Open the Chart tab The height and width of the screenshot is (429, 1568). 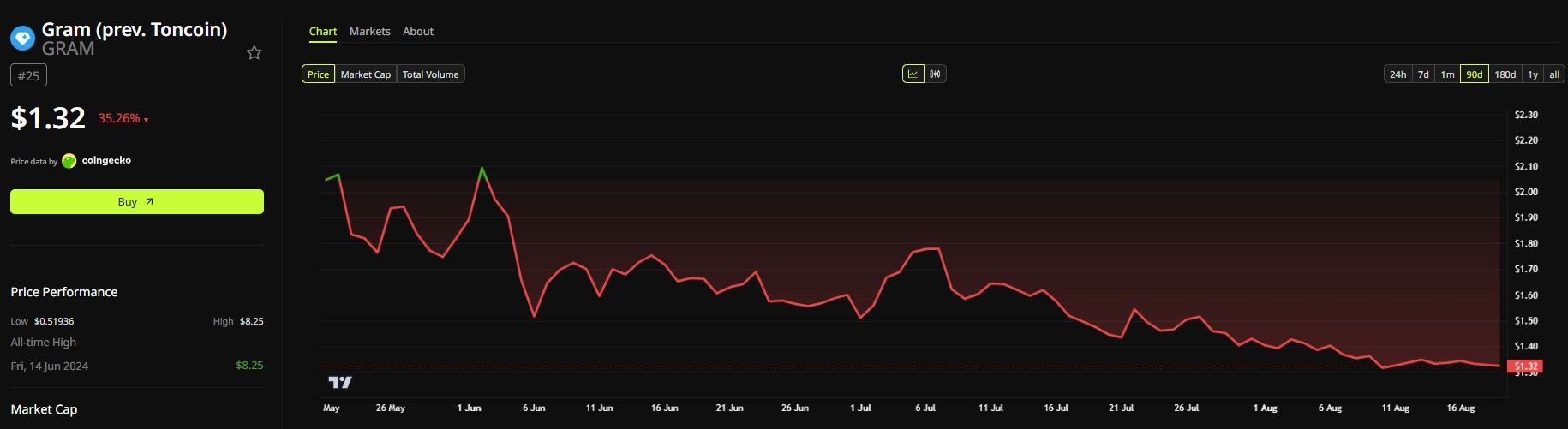tap(323, 31)
